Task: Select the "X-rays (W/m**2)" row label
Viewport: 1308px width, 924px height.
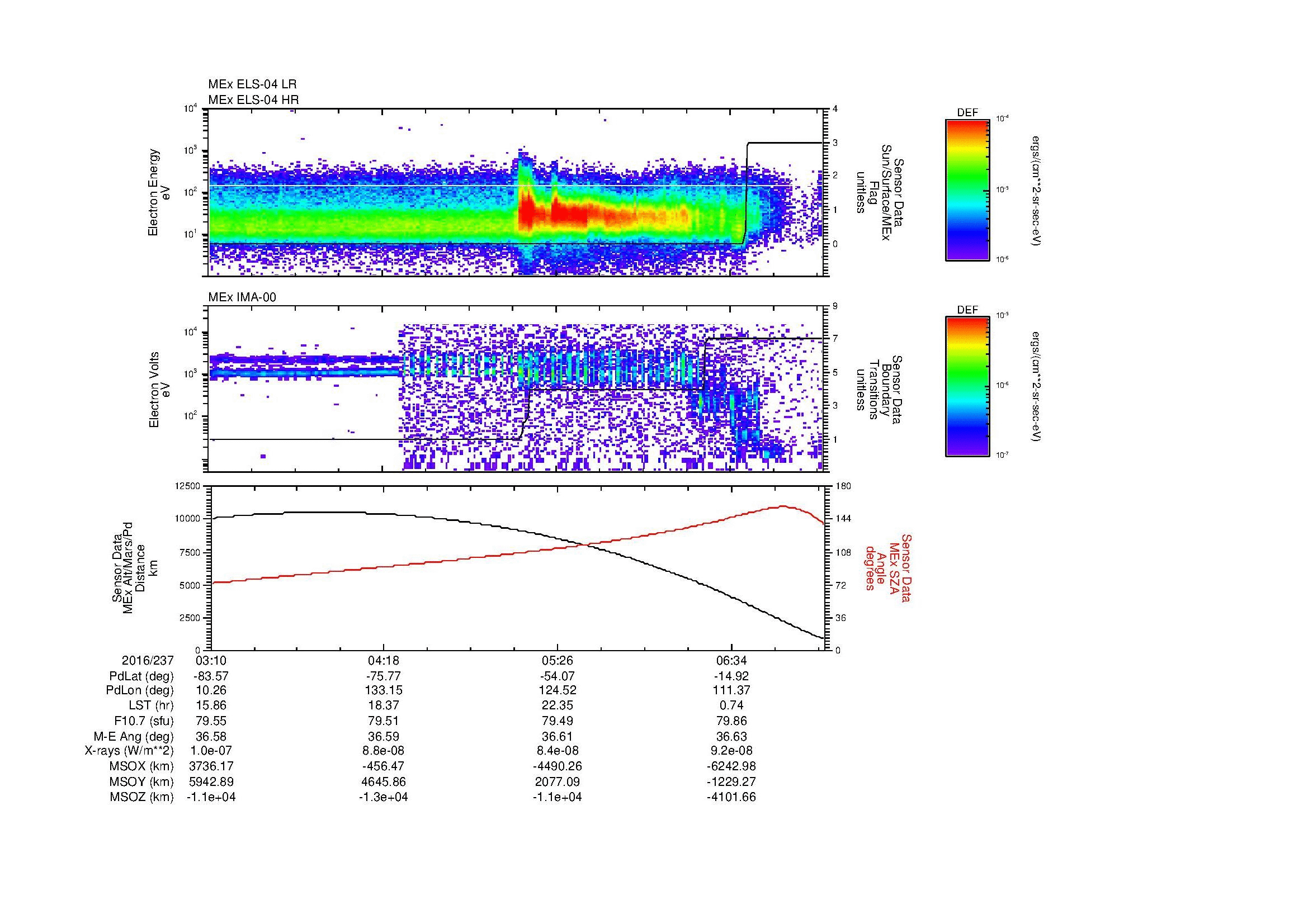Action: (x=129, y=751)
